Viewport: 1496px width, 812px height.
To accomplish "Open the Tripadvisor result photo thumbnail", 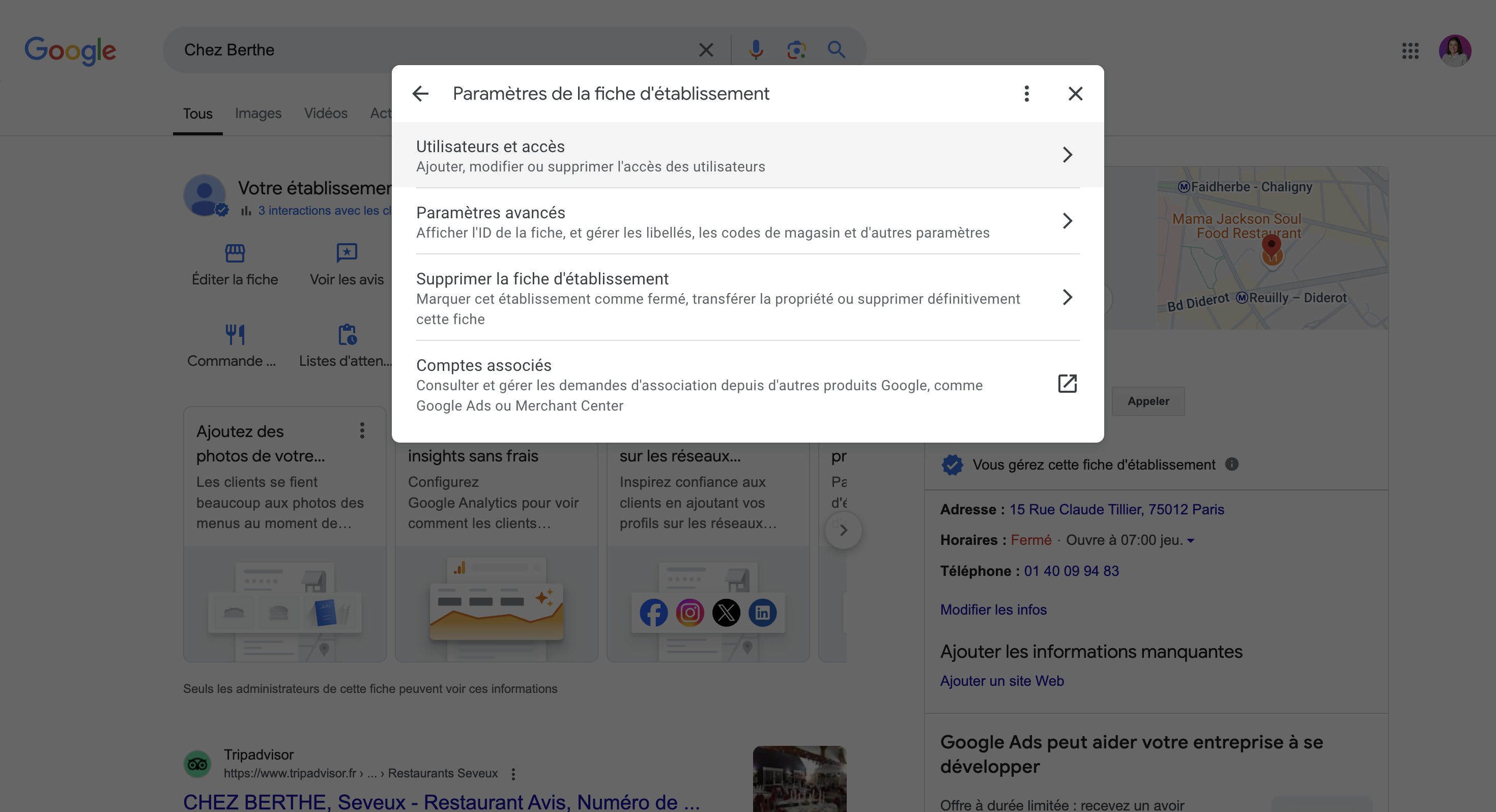I will (x=799, y=779).
